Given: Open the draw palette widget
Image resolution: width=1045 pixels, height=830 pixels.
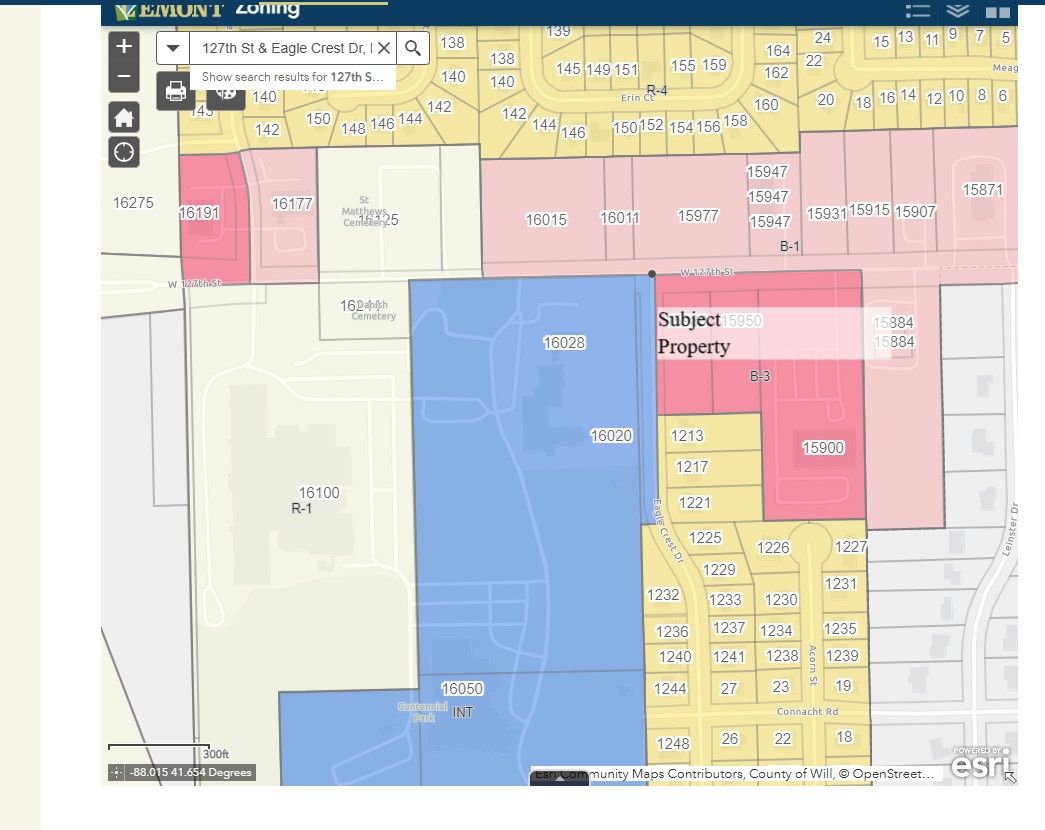Looking at the screenshot, I should [227, 92].
